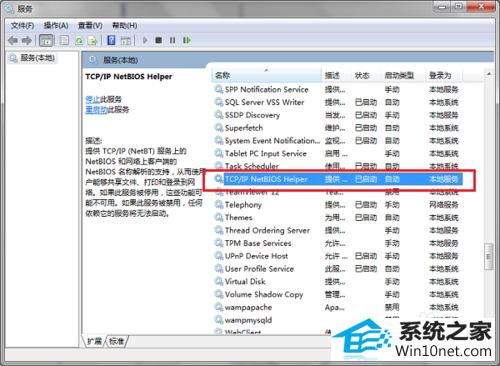This screenshot has width=500, height=366.
Task: Open the 查看(V) menu
Action: coord(90,26)
